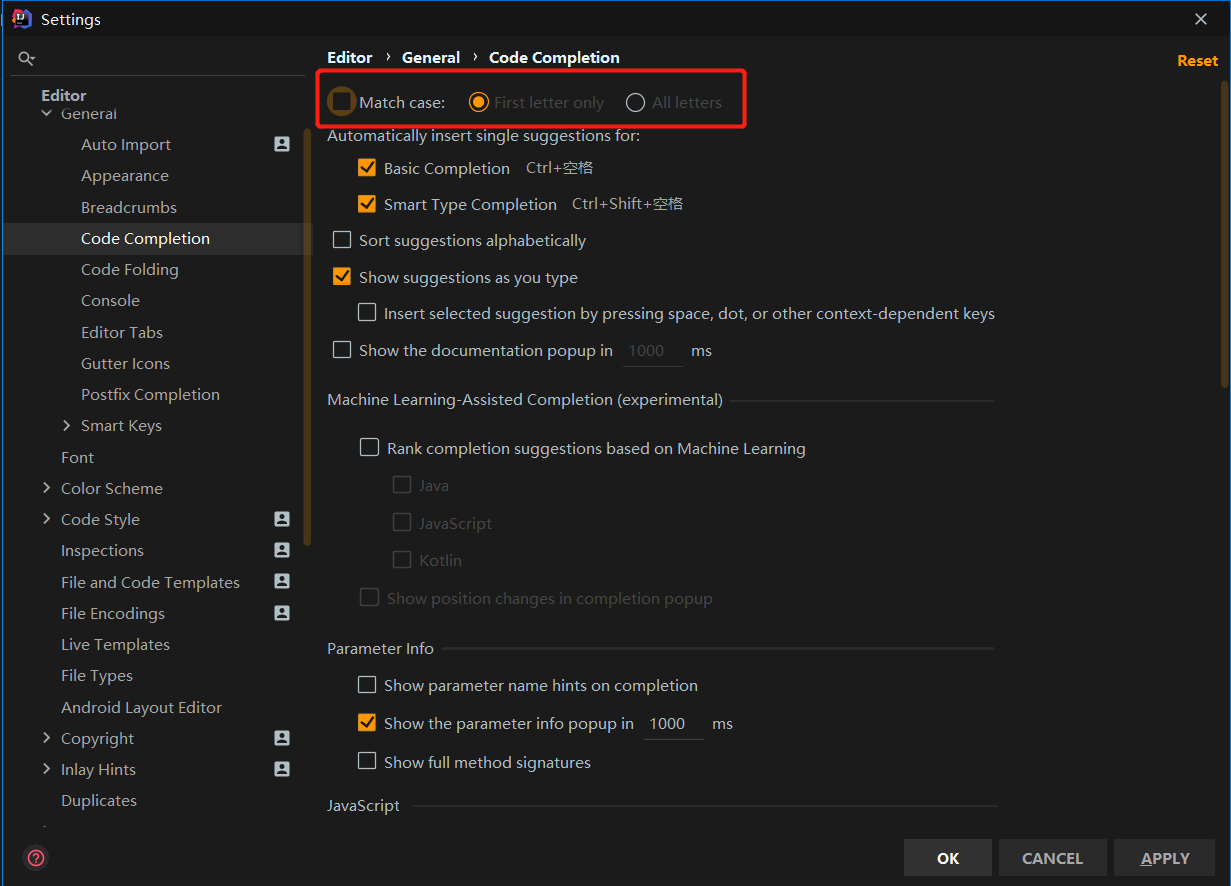Click the OK button
The width and height of the screenshot is (1231, 886).
(x=948, y=858)
